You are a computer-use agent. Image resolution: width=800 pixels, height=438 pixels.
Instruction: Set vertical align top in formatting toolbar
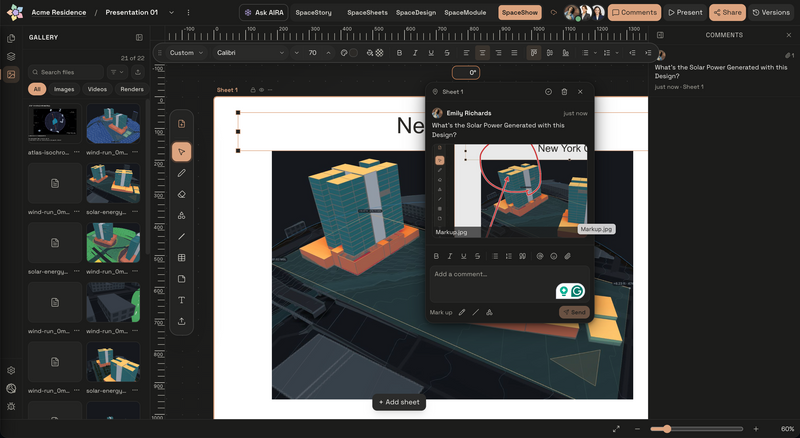[534, 53]
